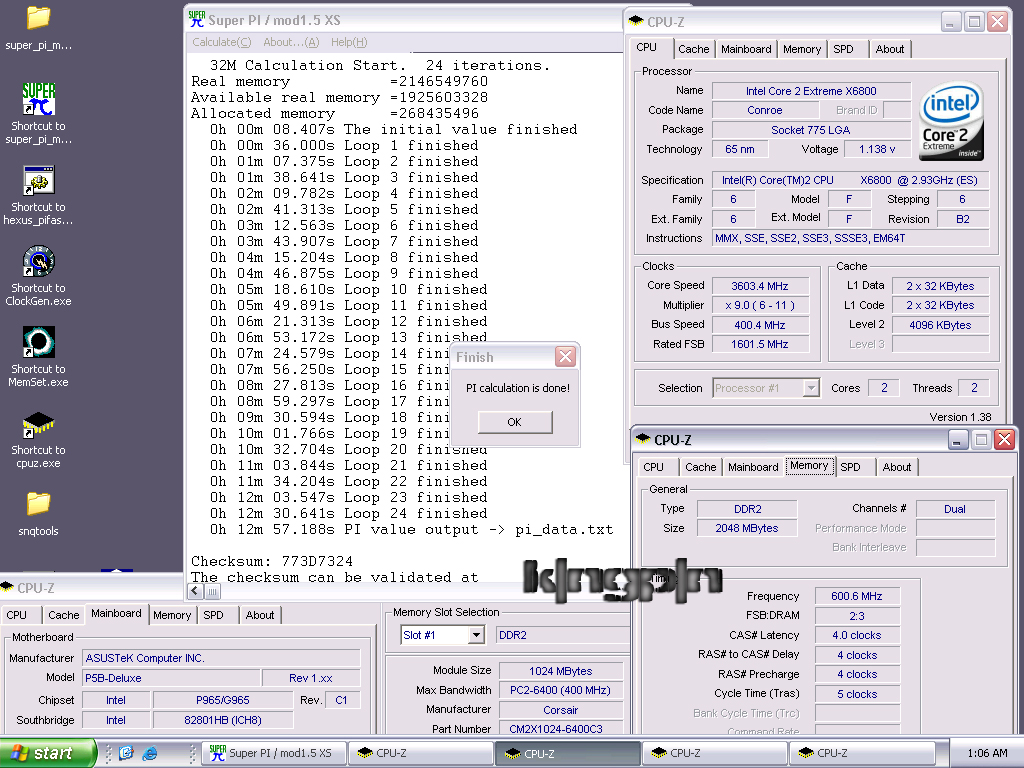This screenshot has width=1024, height=768.
Task: Open the Windows Start button
Action: pyautogui.click(x=47, y=753)
